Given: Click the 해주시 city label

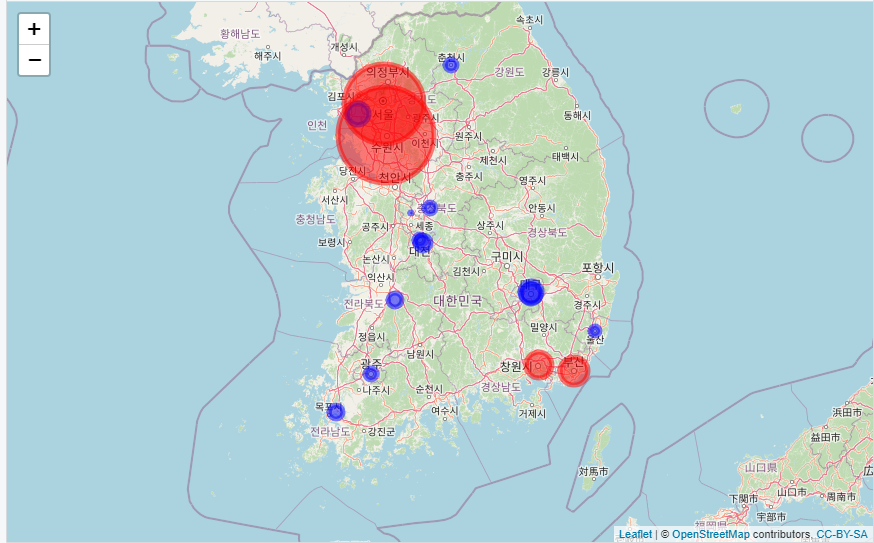Looking at the screenshot, I should [268, 56].
